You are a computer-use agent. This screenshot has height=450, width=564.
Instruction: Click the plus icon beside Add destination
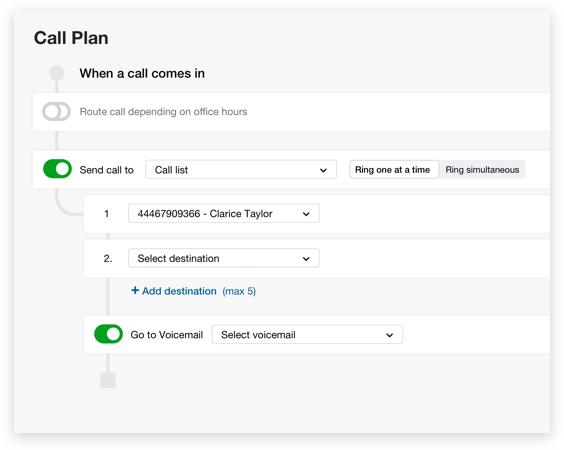click(x=135, y=290)
